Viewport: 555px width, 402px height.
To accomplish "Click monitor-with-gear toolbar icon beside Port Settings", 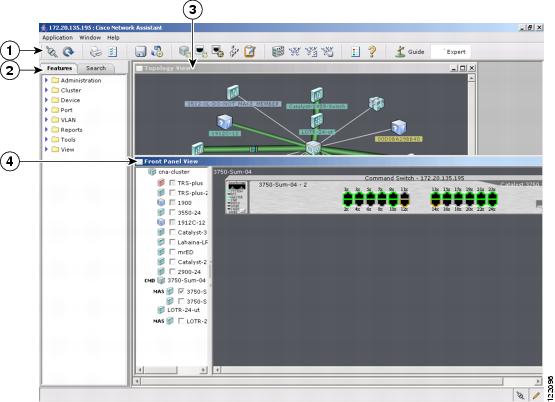I will pos(217,52).
